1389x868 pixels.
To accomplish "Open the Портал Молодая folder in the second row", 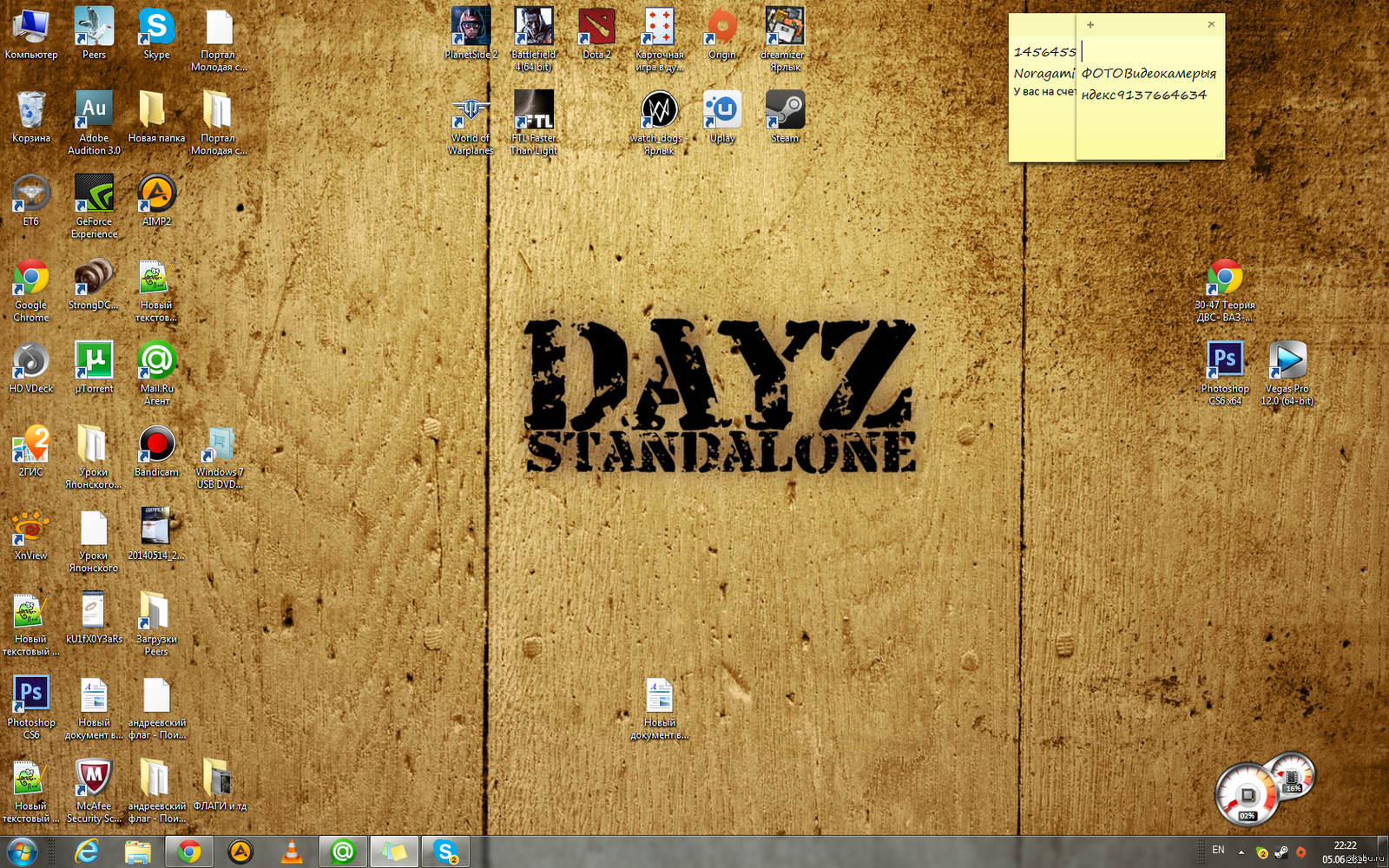I will 219,123.
